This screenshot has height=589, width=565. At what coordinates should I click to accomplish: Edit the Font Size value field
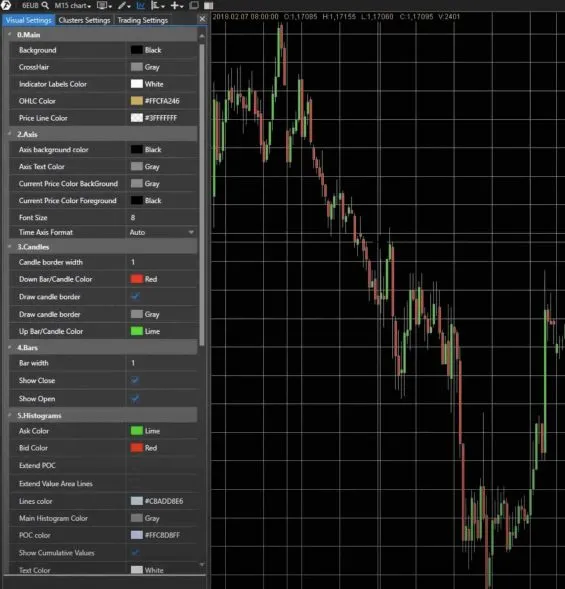click(162, 217)
